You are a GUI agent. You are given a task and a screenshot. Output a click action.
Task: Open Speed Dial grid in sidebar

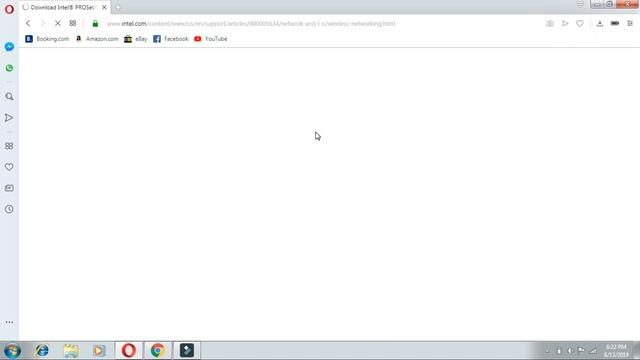pos(9,146)
